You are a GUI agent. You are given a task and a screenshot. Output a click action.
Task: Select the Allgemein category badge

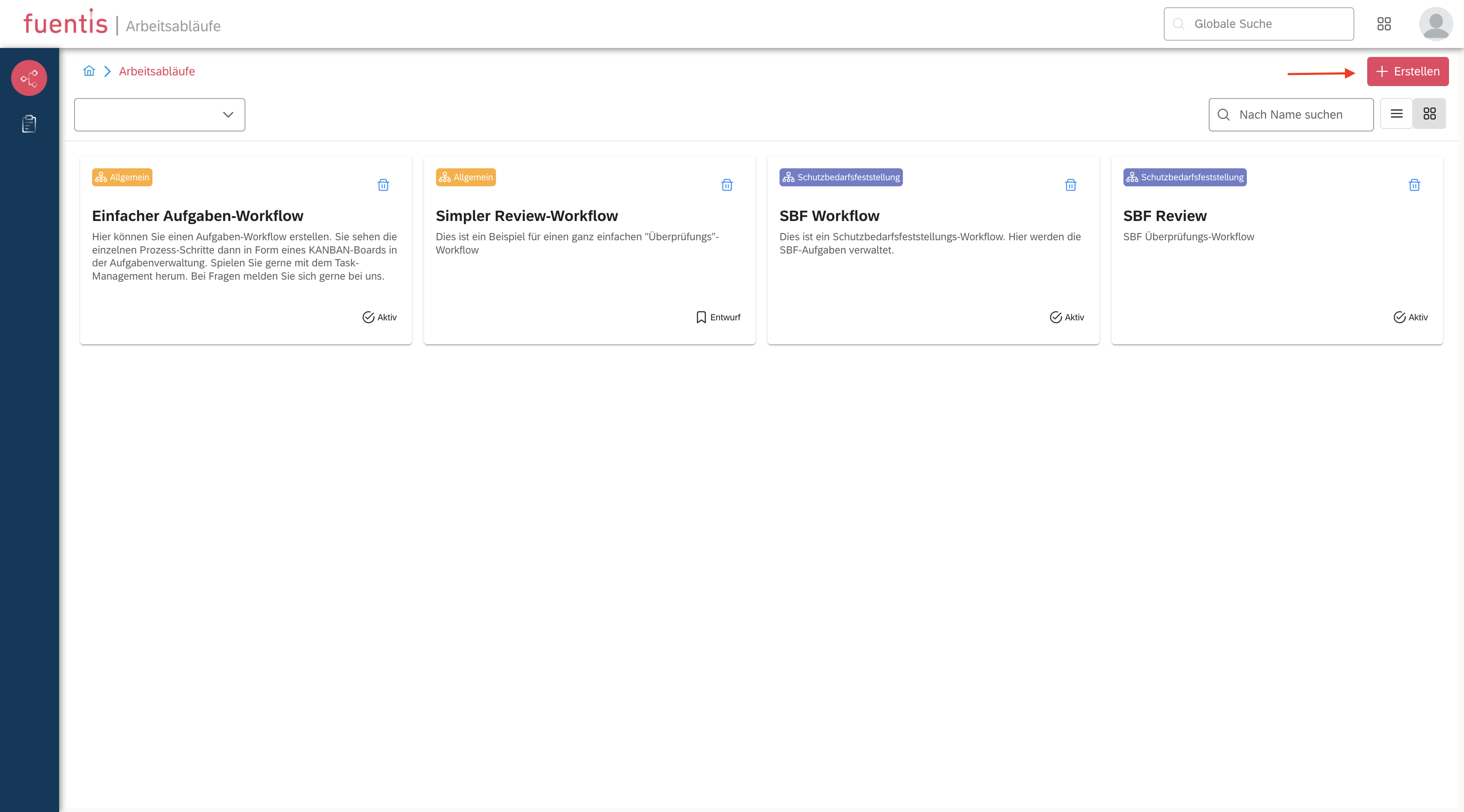122,177
